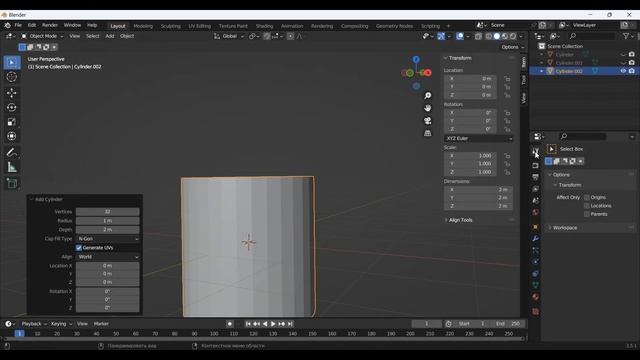Select the Add Cube tool

pyautogui.click(x=12, y=183)
